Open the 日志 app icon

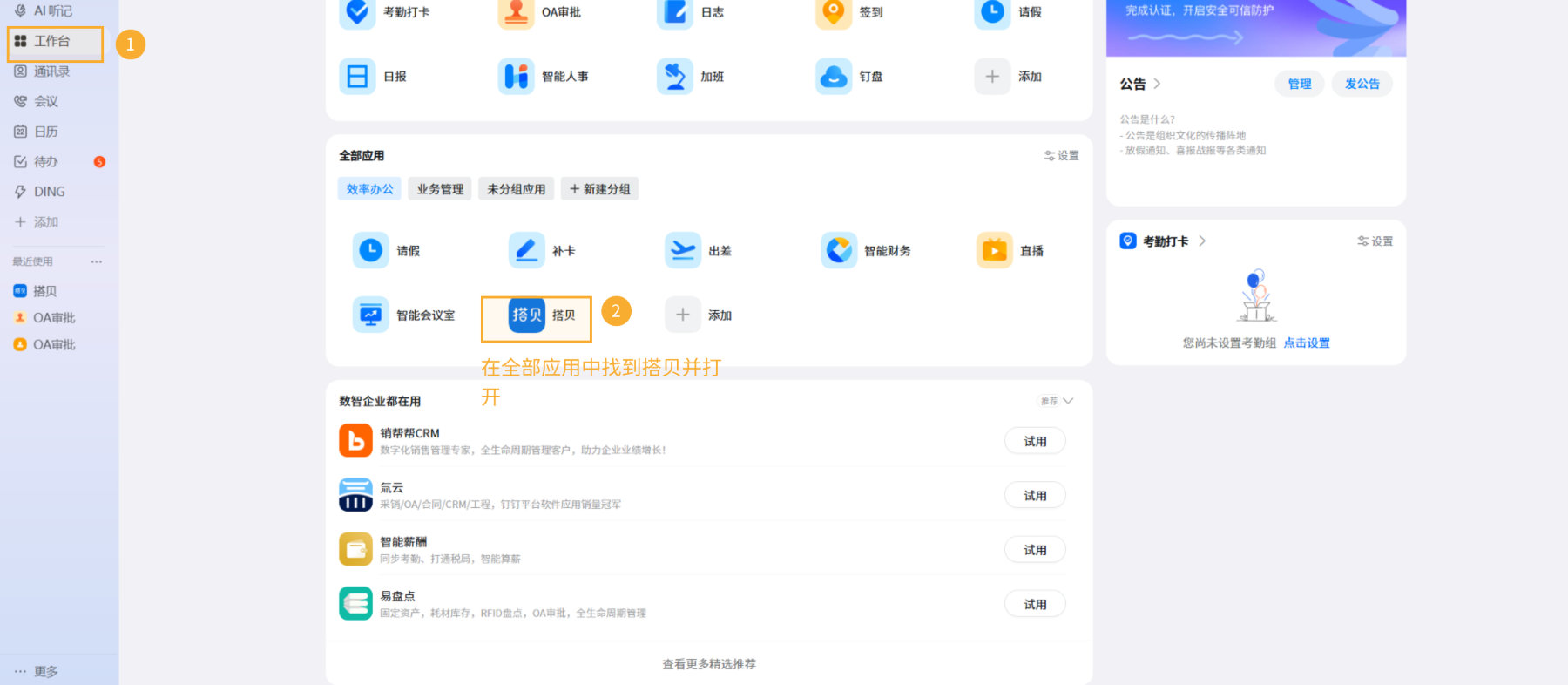click(x=675, y=12)
